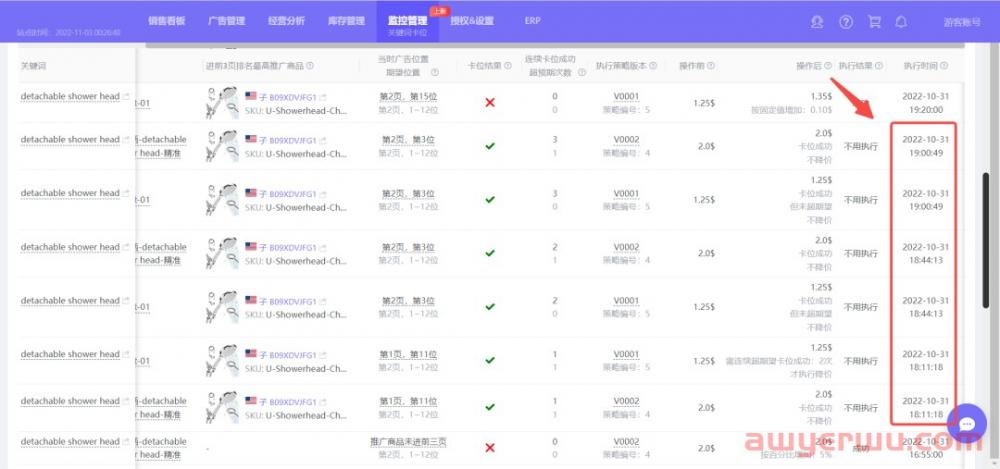Click info icon beside 期望位置 header

pos(435,73)
